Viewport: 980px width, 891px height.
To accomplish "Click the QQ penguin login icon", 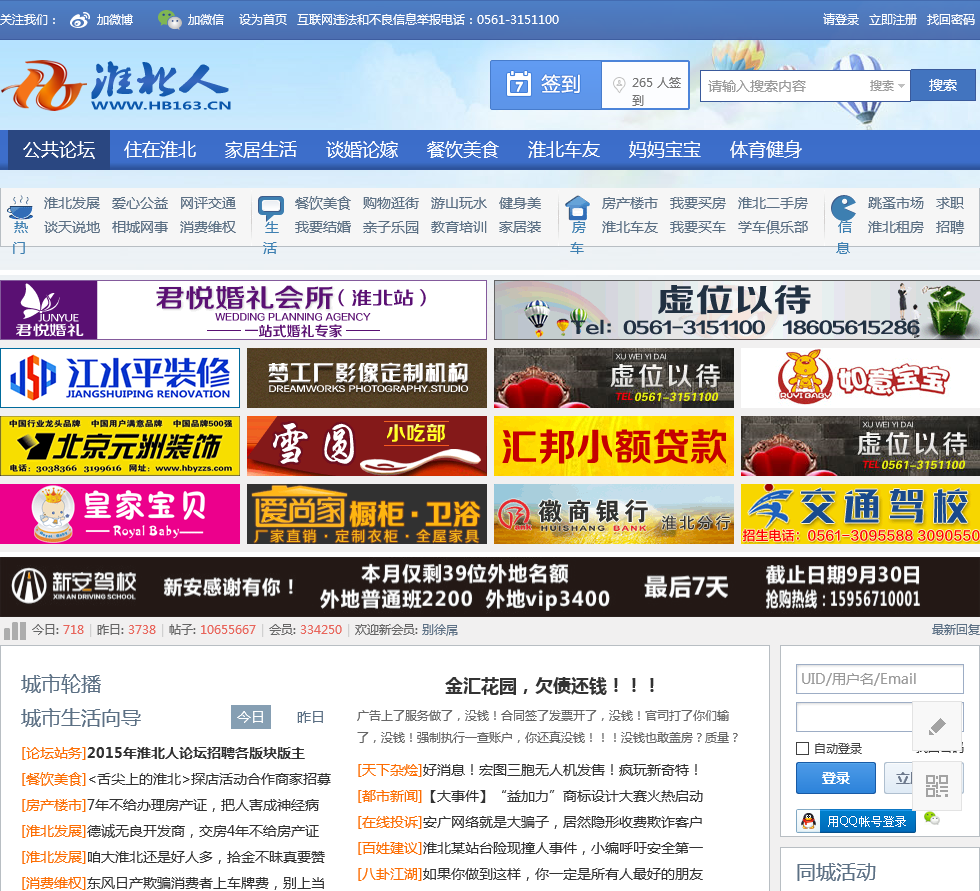I will pyautogui.click(x=808, y=821).
